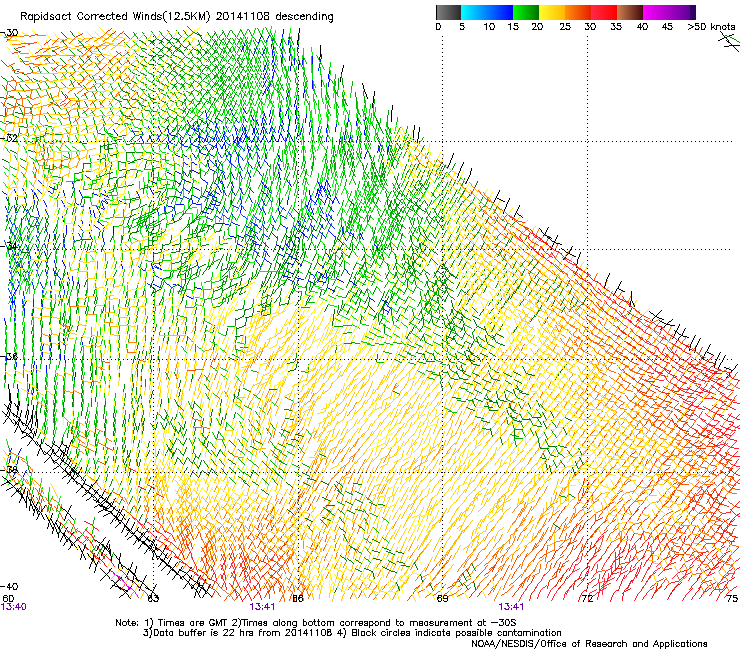Click the cyan-blue 5-15 knots legend band

click(x=487, y=12)
